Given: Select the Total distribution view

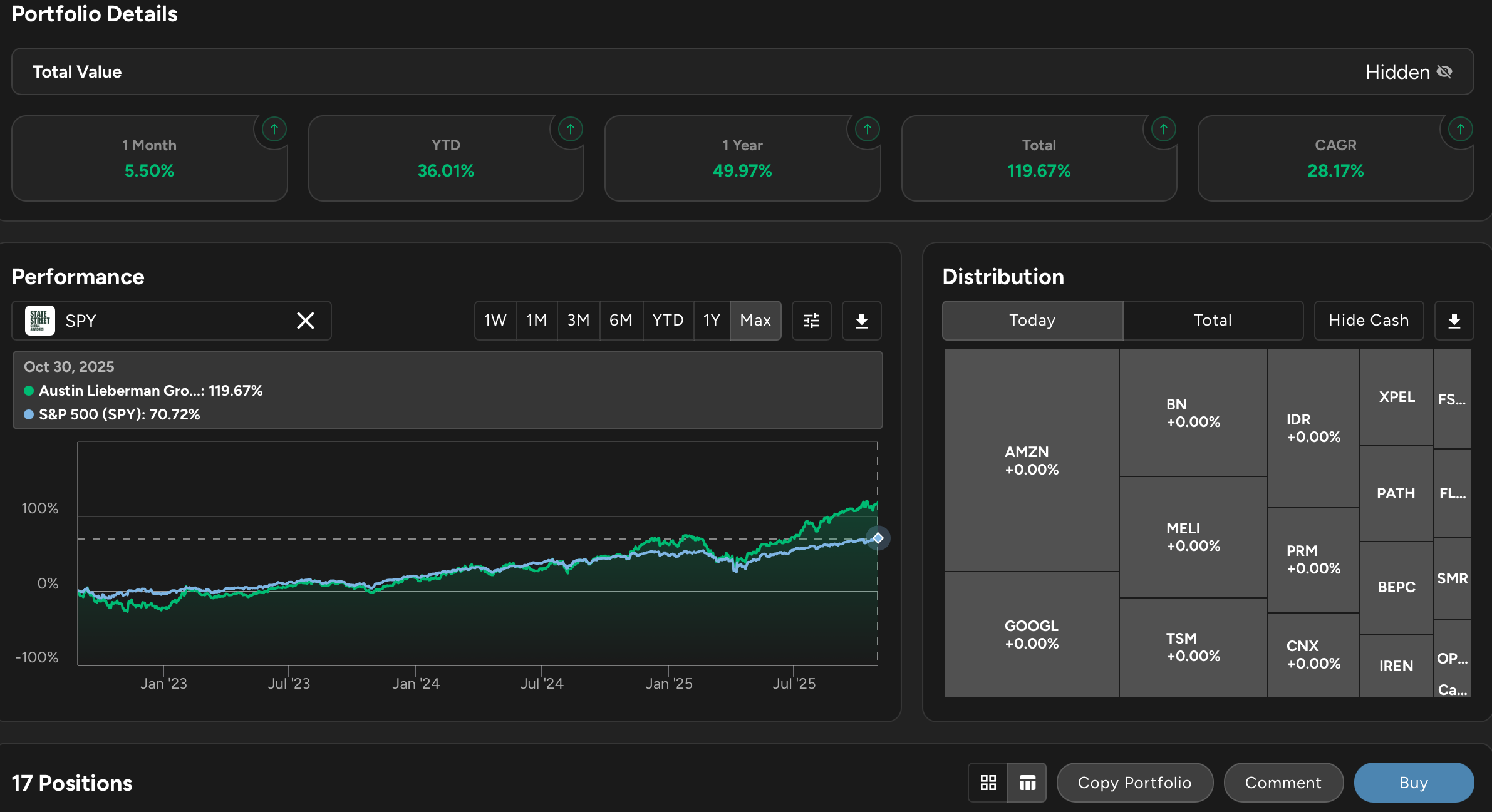Looking at the screenshot, I should click(x=1213, y=321).
